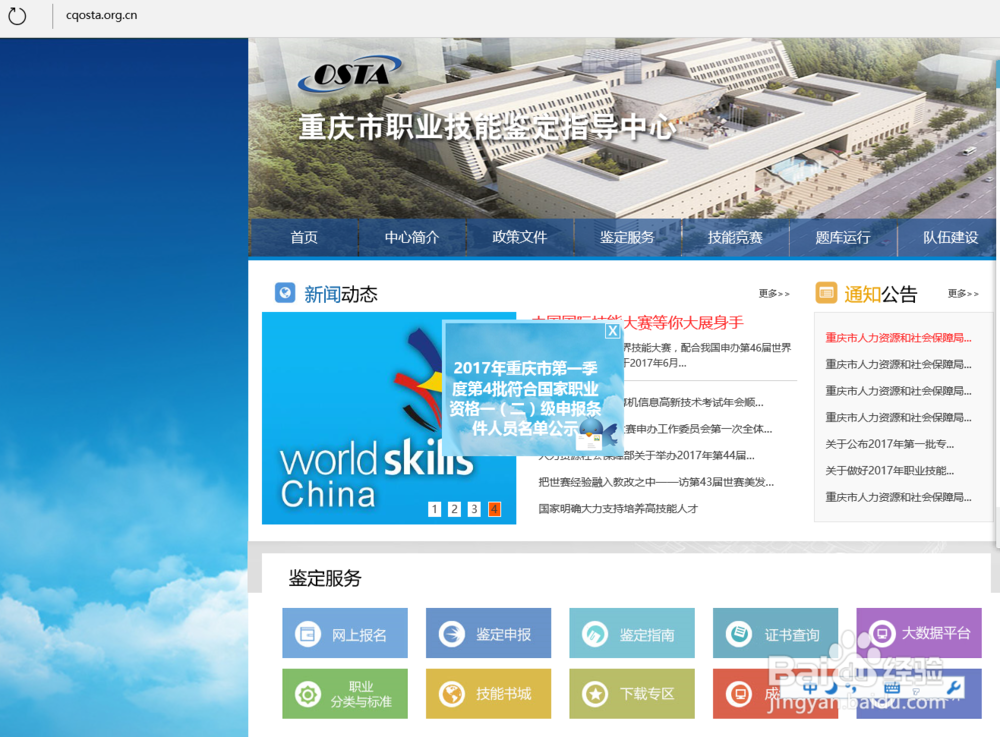Click 更多>> next to 通知公告

[963, 293]
